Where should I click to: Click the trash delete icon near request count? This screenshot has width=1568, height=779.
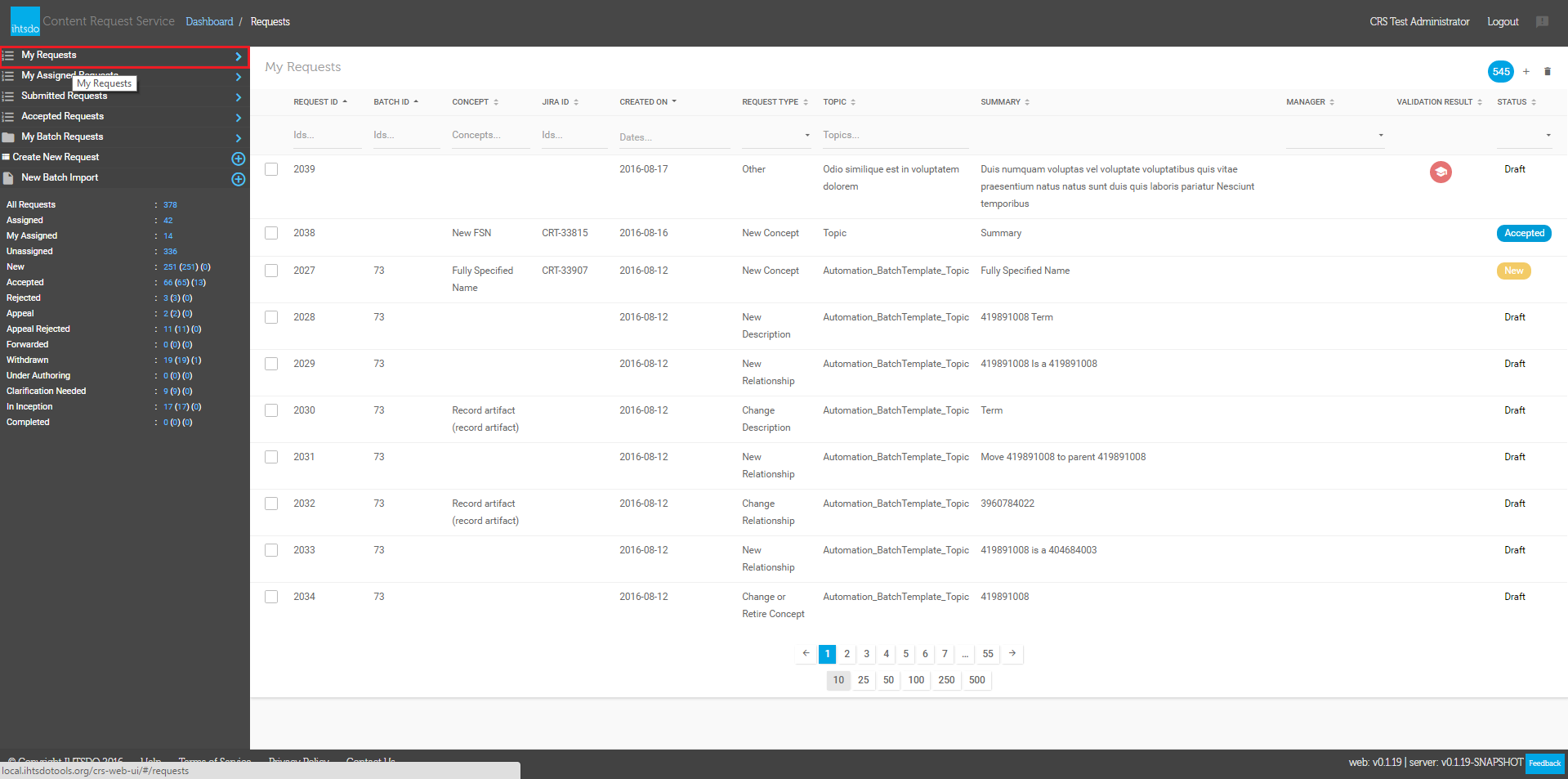tap(1547, 72)
